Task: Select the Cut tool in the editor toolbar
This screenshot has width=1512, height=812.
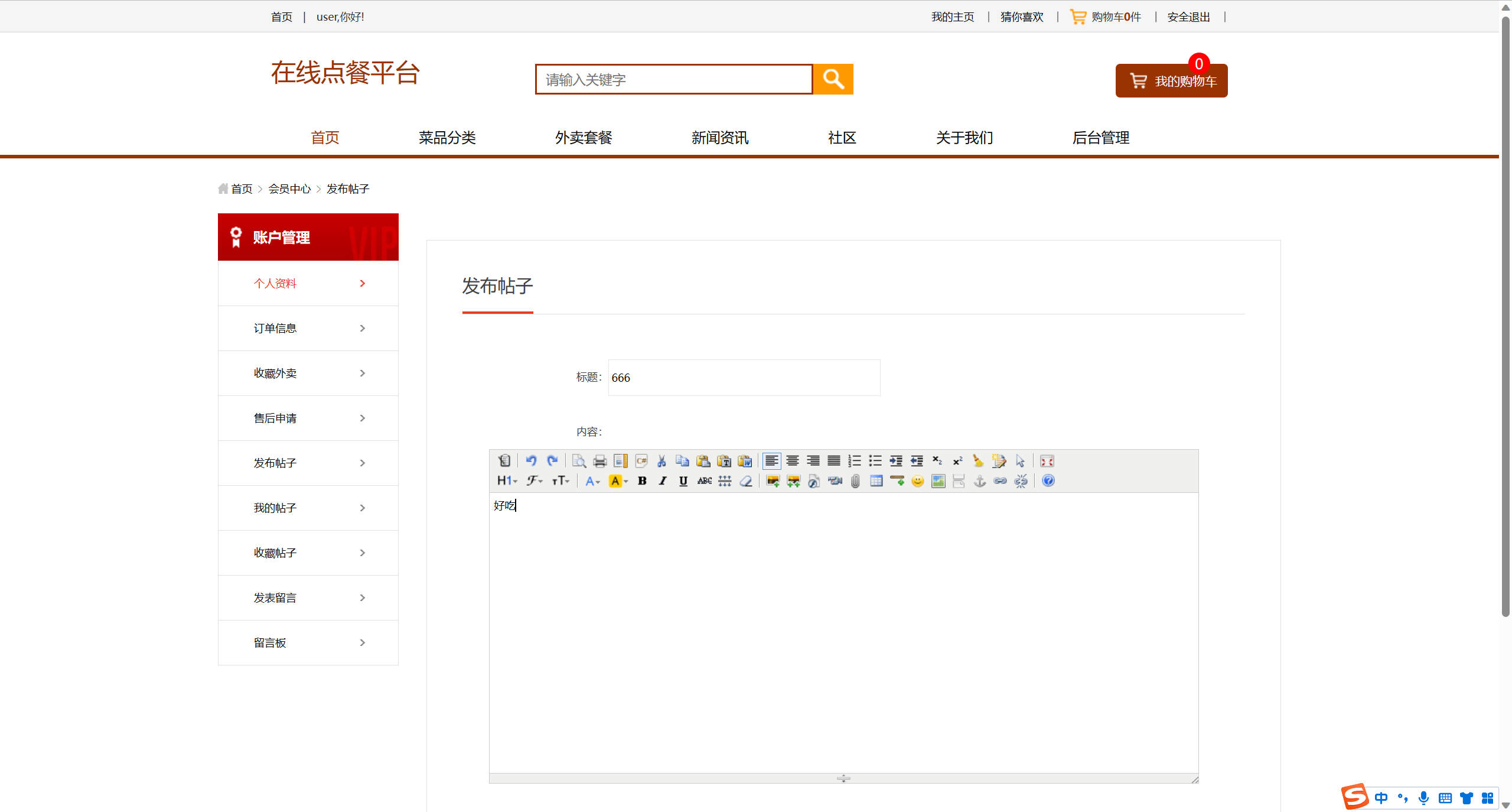Action: [661, 461]
